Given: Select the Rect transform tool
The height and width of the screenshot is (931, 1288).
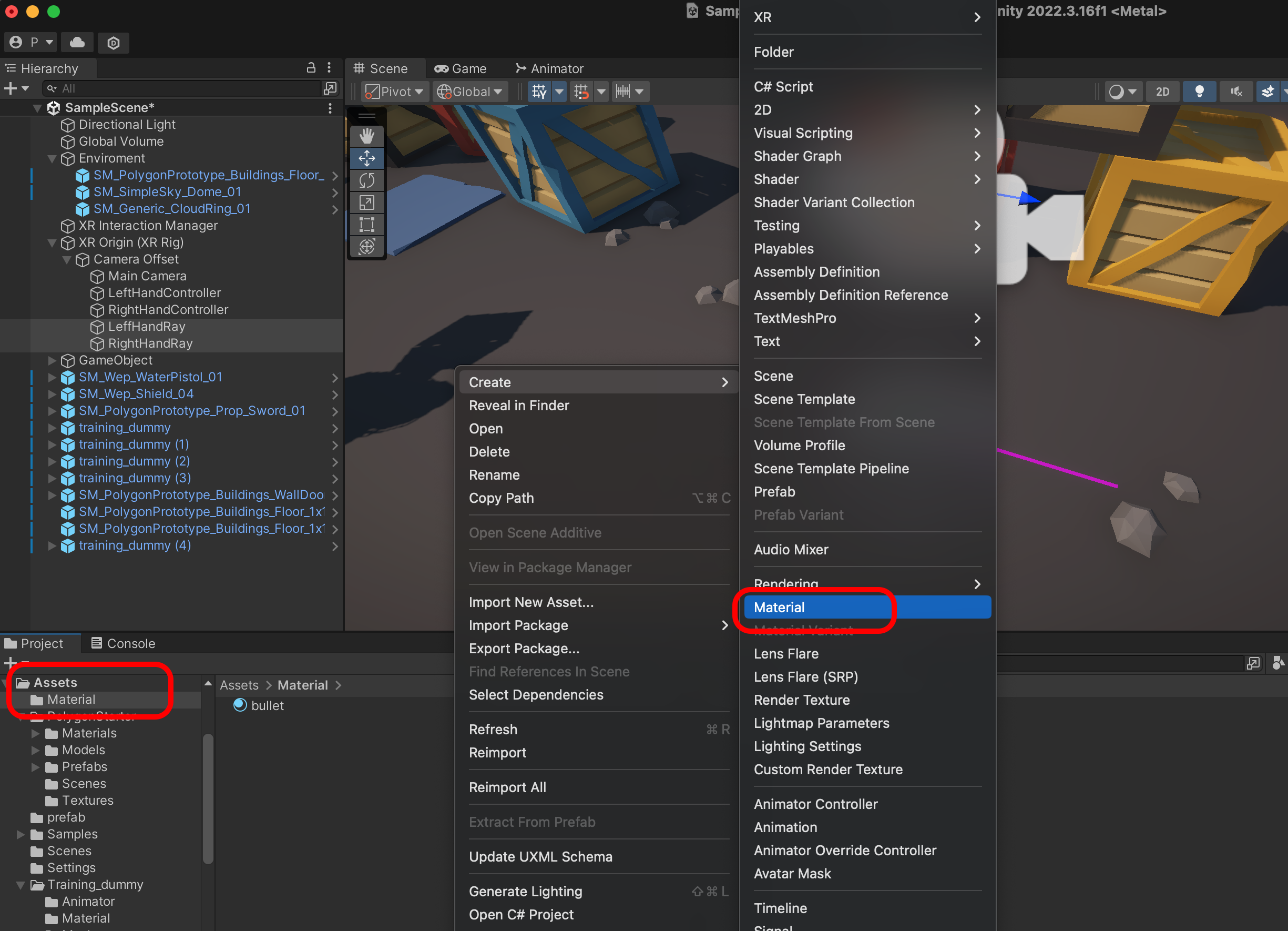Looking at the screenshot, I should click(x=367, y=225).
